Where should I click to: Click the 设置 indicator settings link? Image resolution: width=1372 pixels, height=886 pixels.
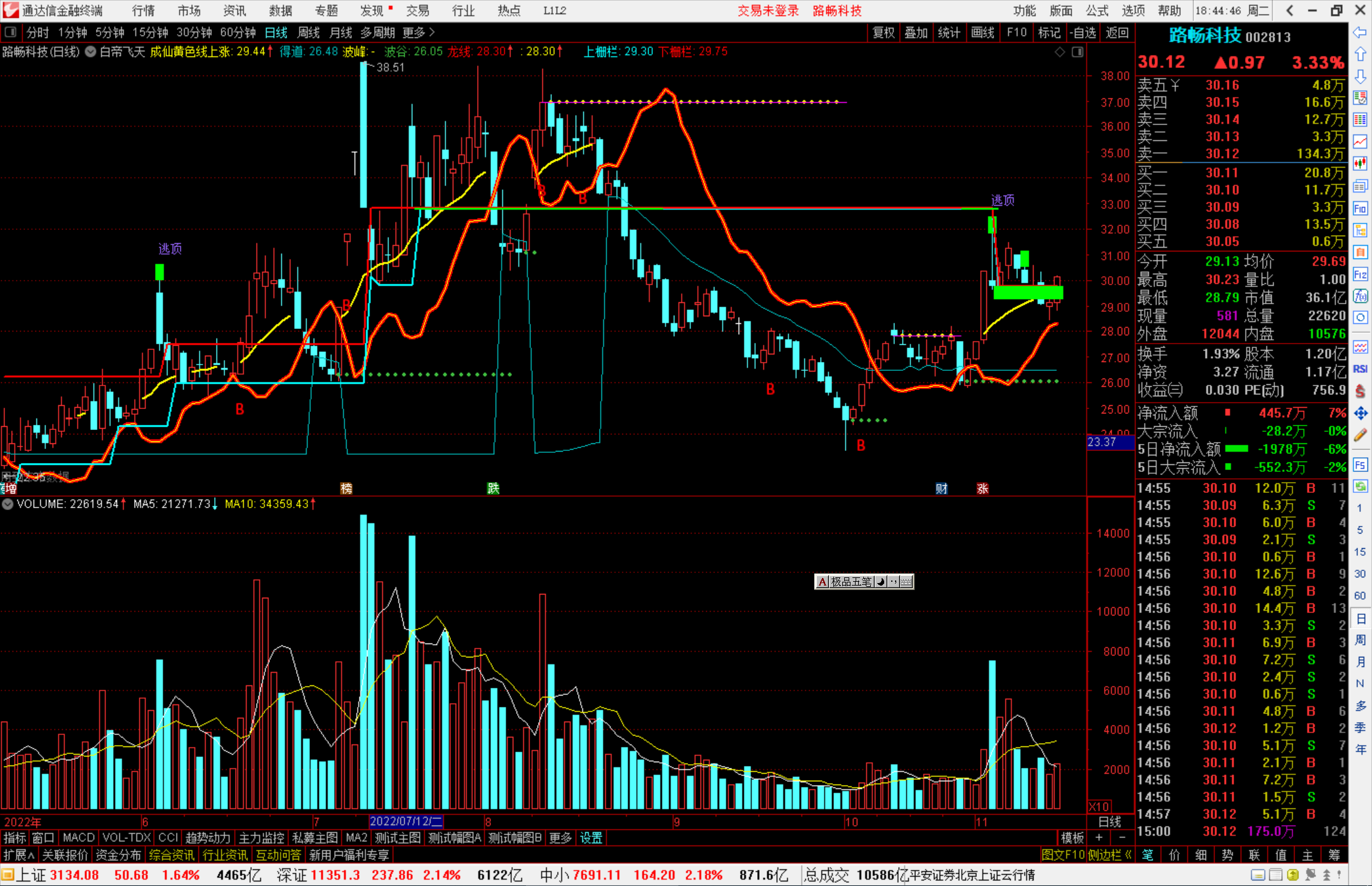pyautogui.click(x=591, y=838)
